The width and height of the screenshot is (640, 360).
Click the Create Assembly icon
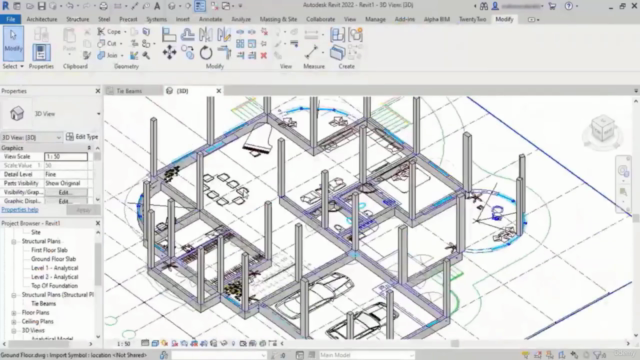pos(338,35)
